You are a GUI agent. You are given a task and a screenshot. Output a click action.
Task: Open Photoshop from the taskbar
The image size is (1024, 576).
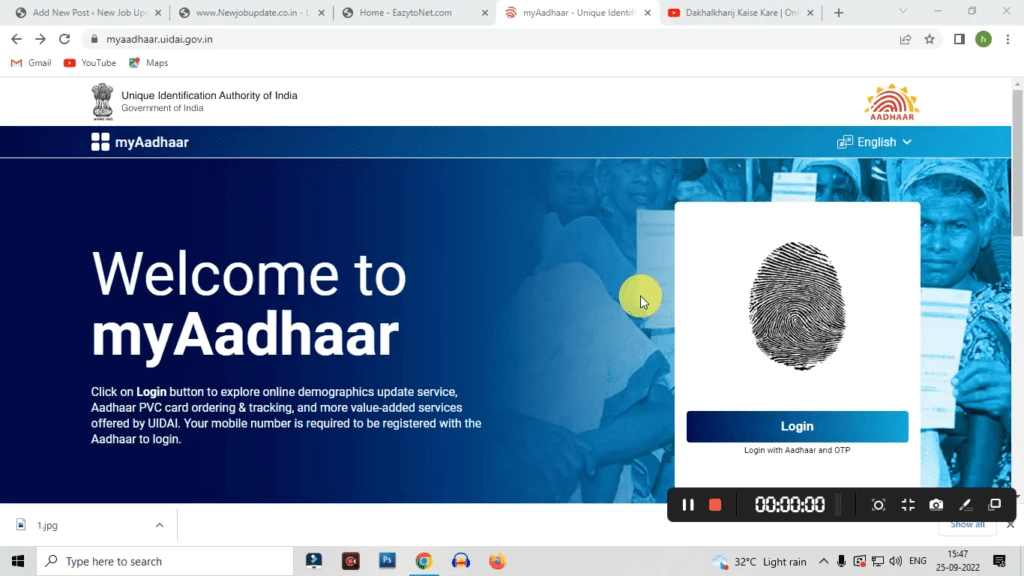(x=387, y=560)
